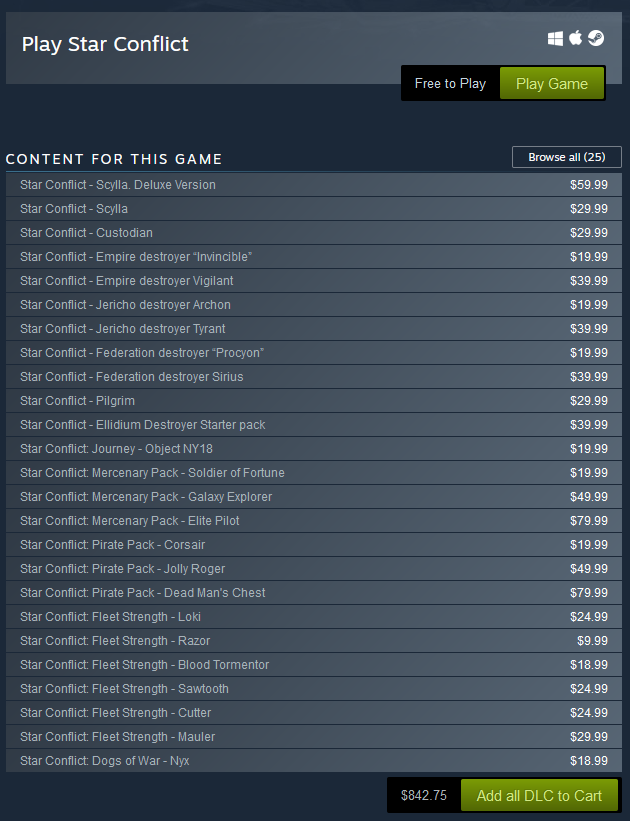Image resolution: width=630 pixels, height=821 pixels.
Task: Click the Free to Play label
Action: coord(450,83)
